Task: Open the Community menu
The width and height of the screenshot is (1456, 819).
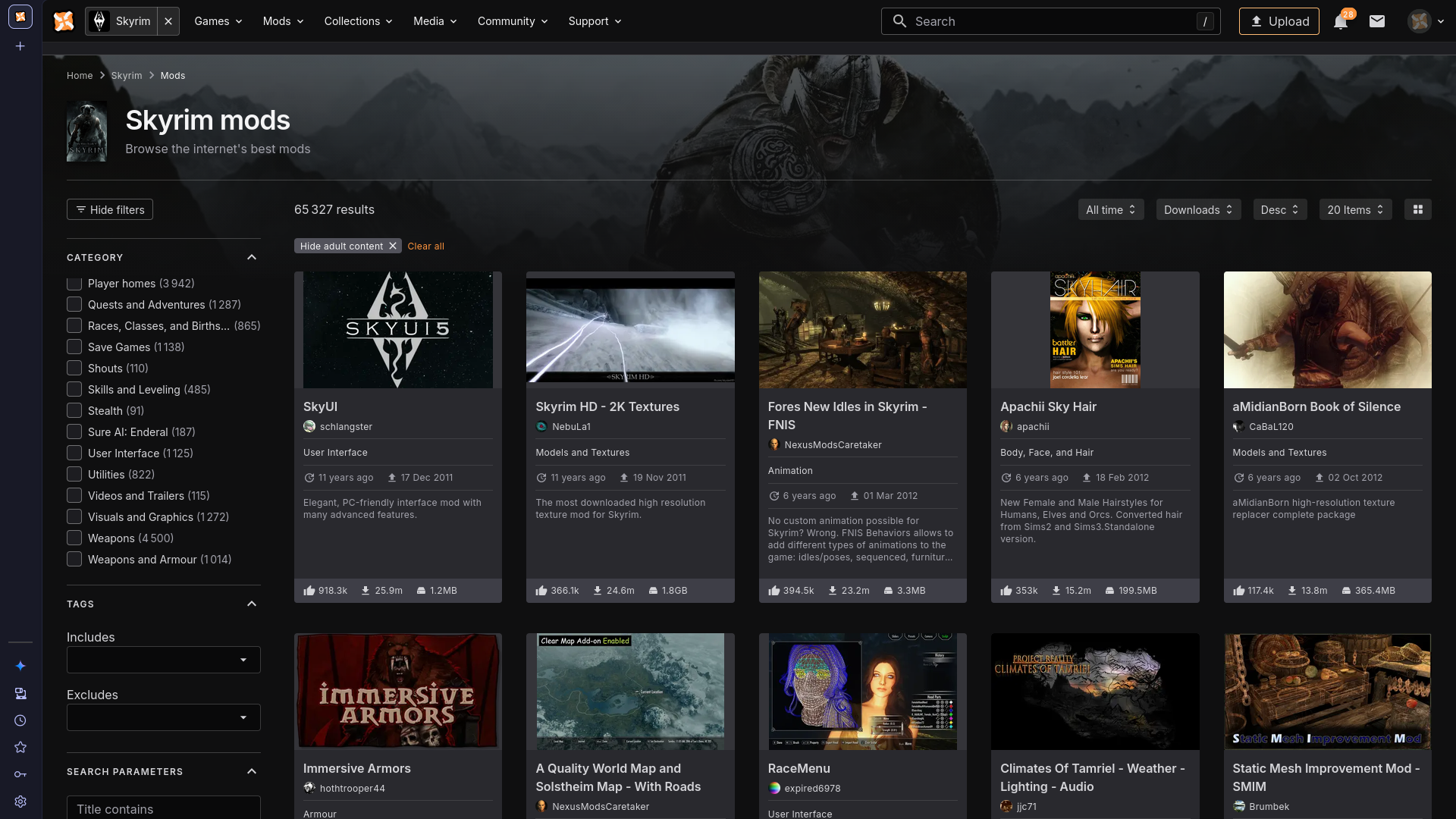Action: (x=513, y=21)
